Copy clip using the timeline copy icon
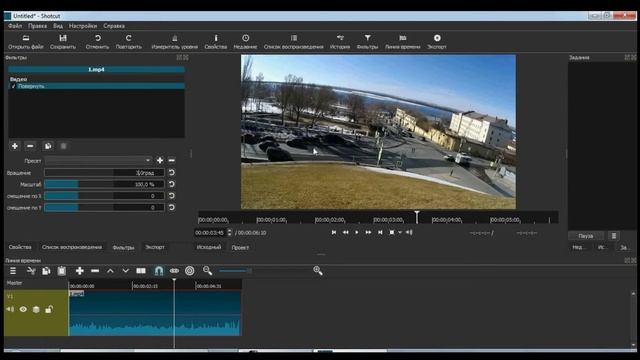Screen dimensions: 640x360 46,271
